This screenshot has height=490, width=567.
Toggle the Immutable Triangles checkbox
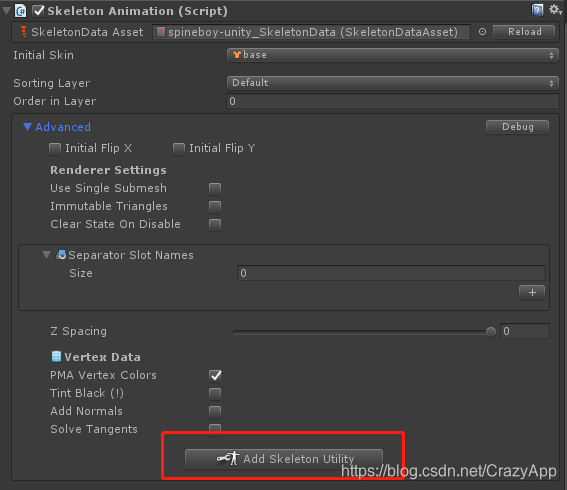[215, 206]
